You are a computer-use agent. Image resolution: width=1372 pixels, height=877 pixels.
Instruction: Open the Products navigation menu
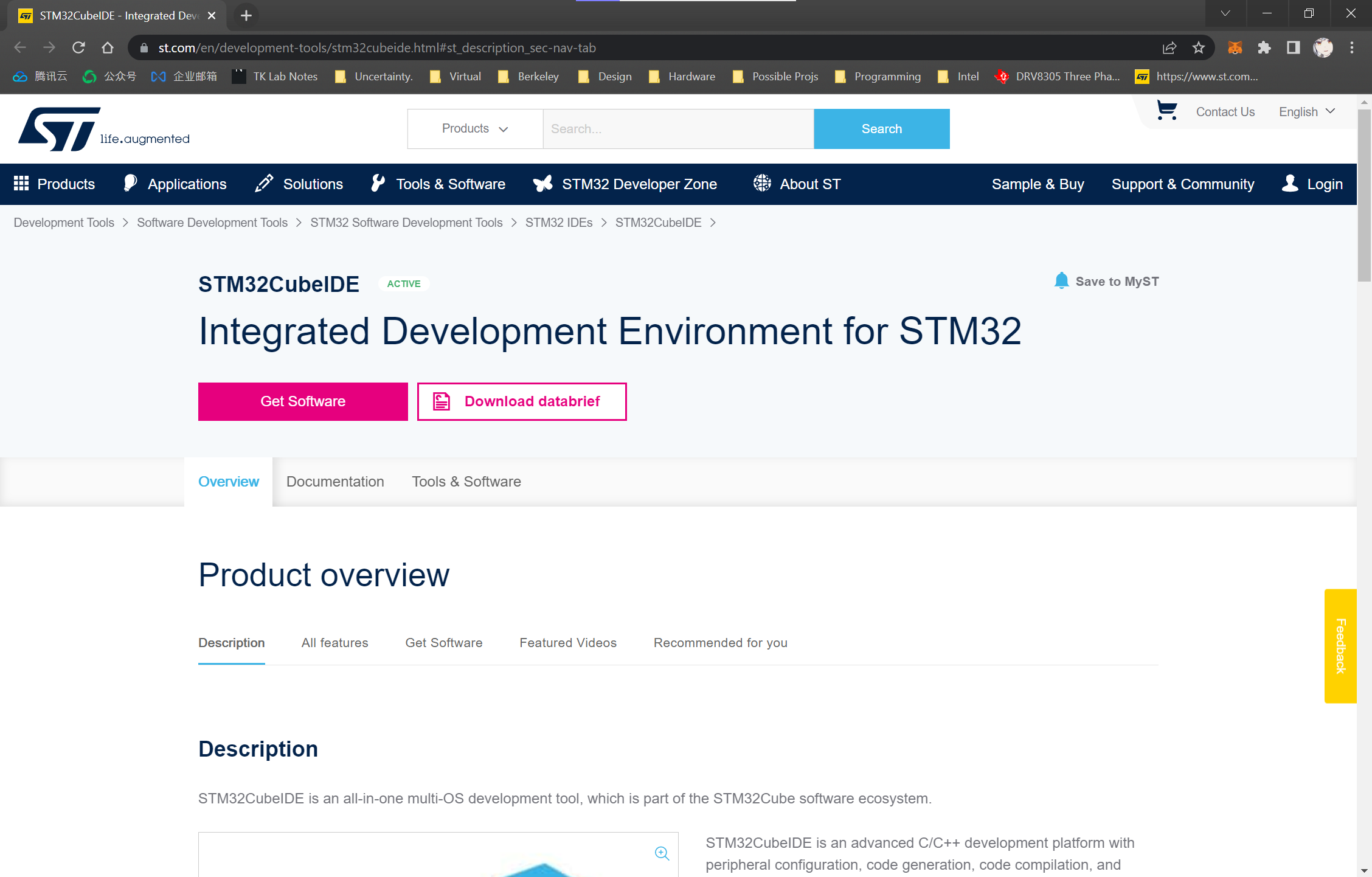[x=55, y=184]
